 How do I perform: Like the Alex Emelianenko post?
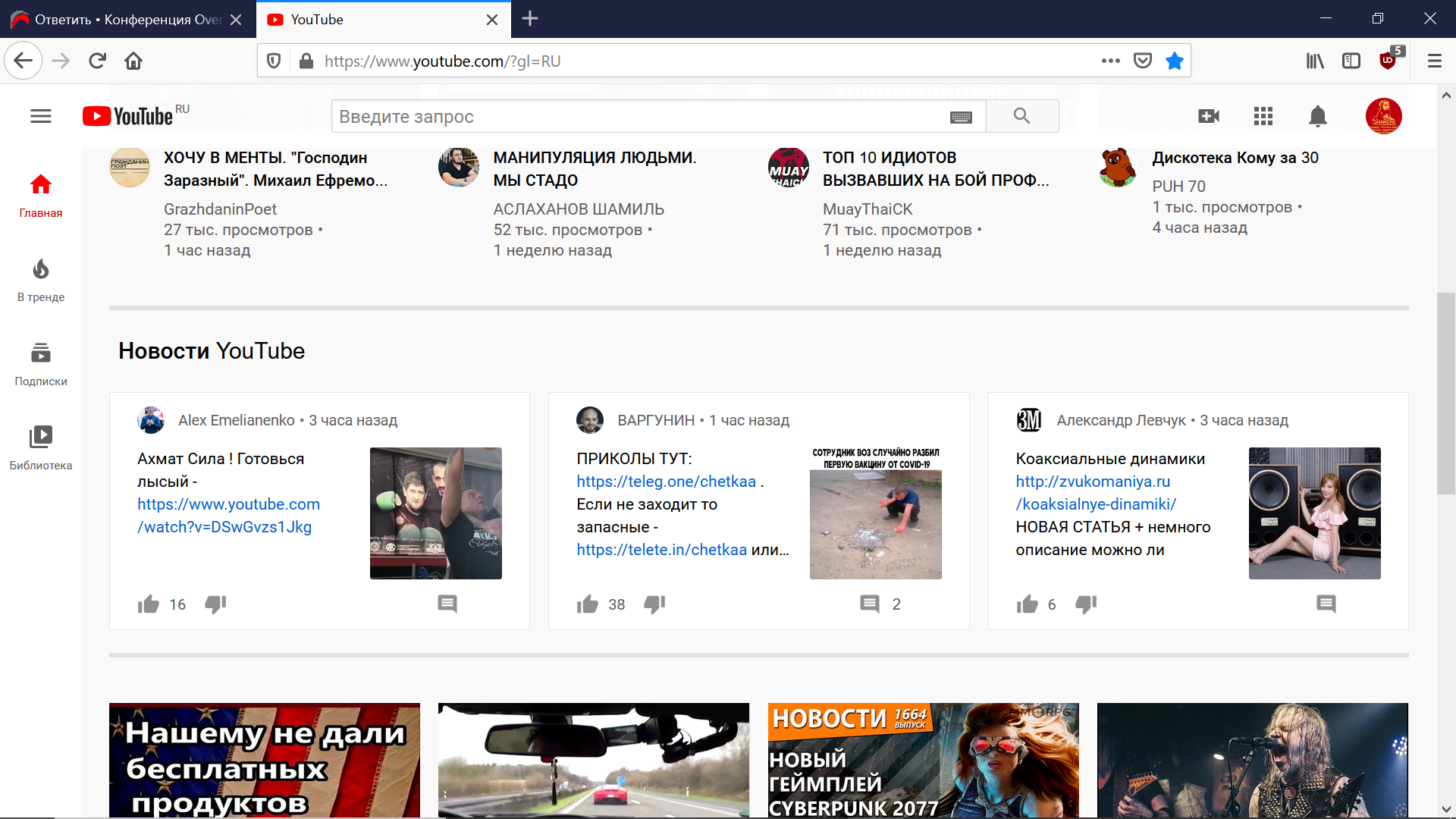pos(149,604)
